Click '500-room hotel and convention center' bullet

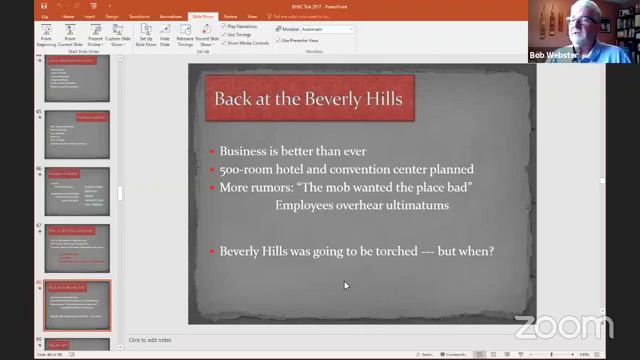(347, 169)
